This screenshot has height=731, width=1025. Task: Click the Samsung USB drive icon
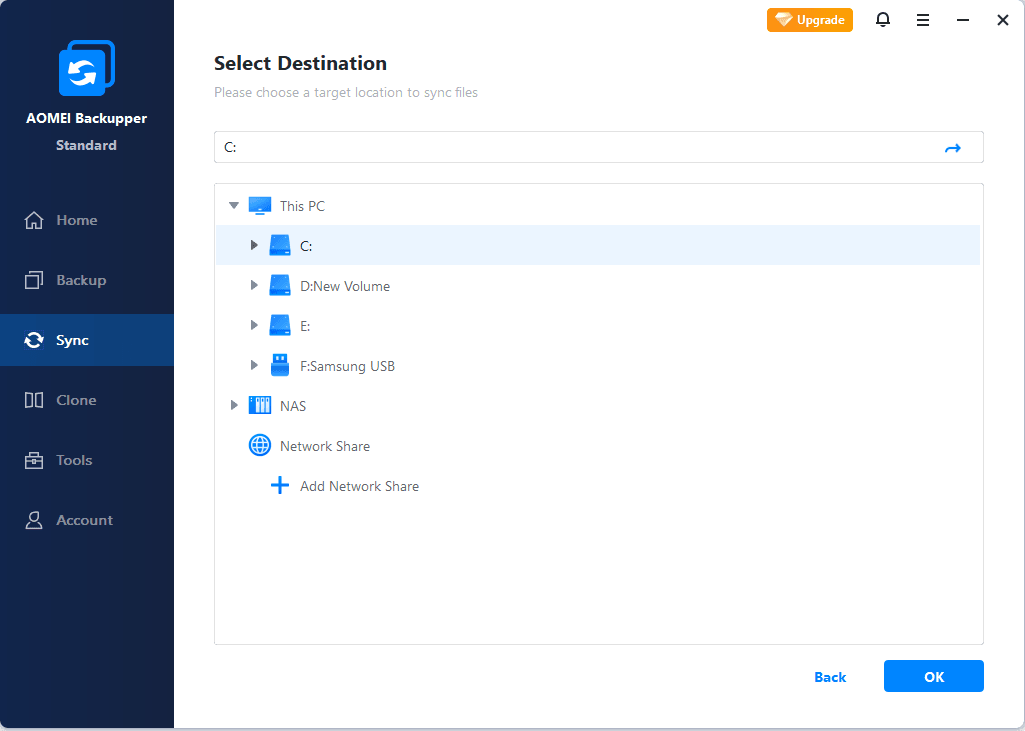pyautogui.click(x=280, y=366)
